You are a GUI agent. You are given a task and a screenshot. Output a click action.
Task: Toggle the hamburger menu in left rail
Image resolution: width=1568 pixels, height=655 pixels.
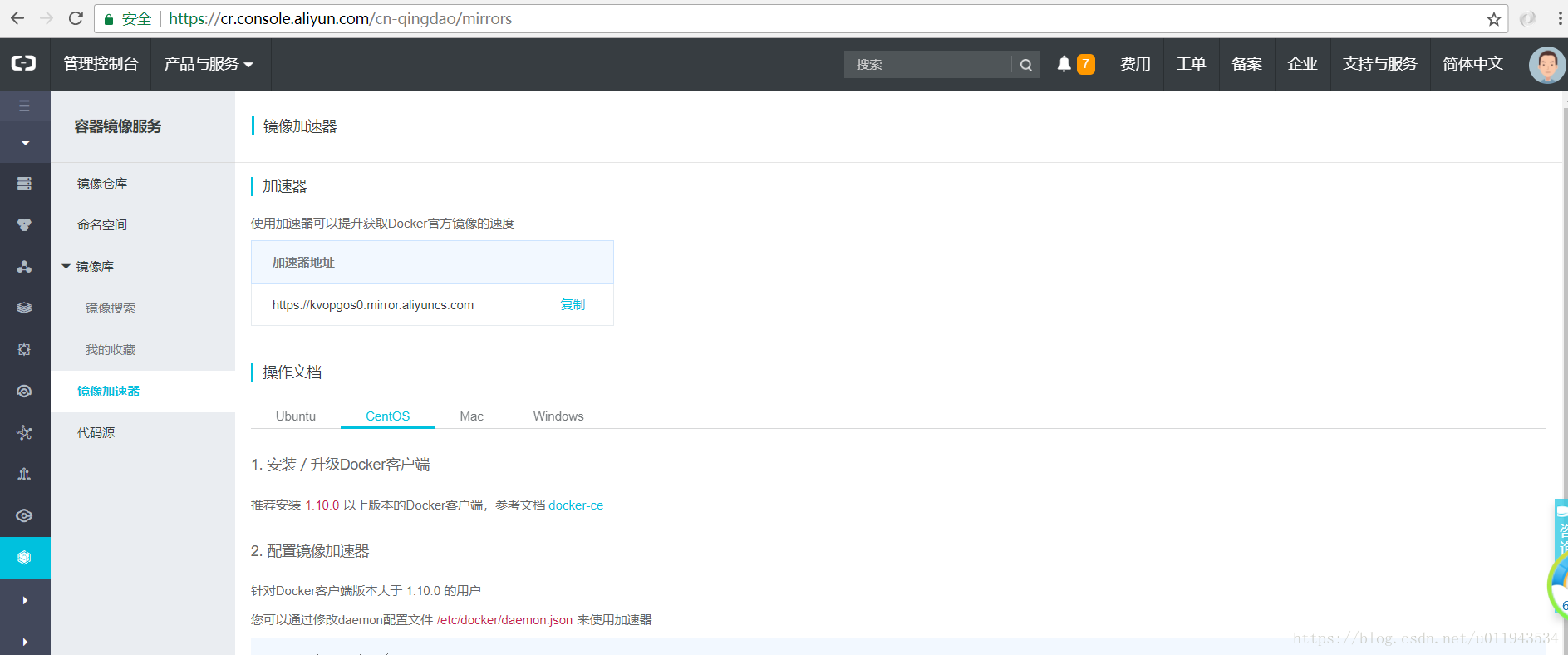point(25,106)
